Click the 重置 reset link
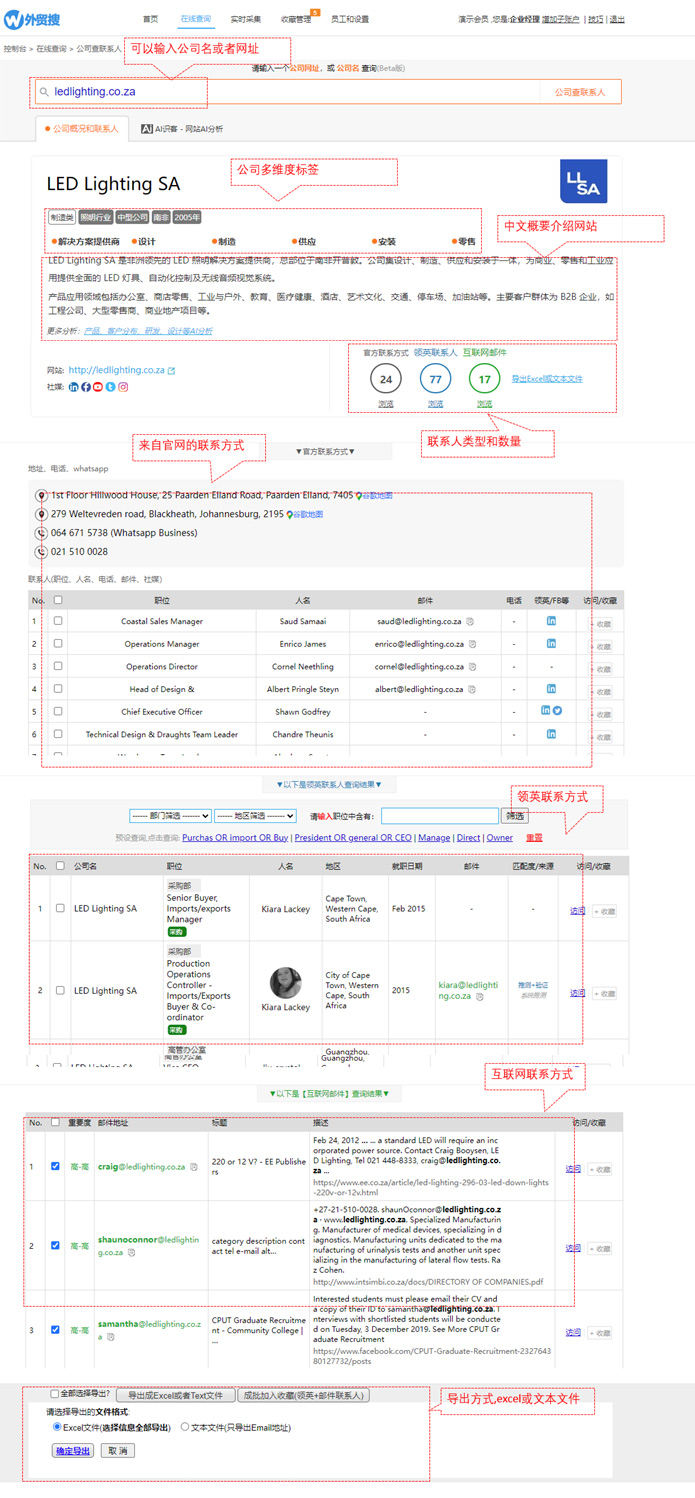The image size is (695, 1498). tap(534, 838)
